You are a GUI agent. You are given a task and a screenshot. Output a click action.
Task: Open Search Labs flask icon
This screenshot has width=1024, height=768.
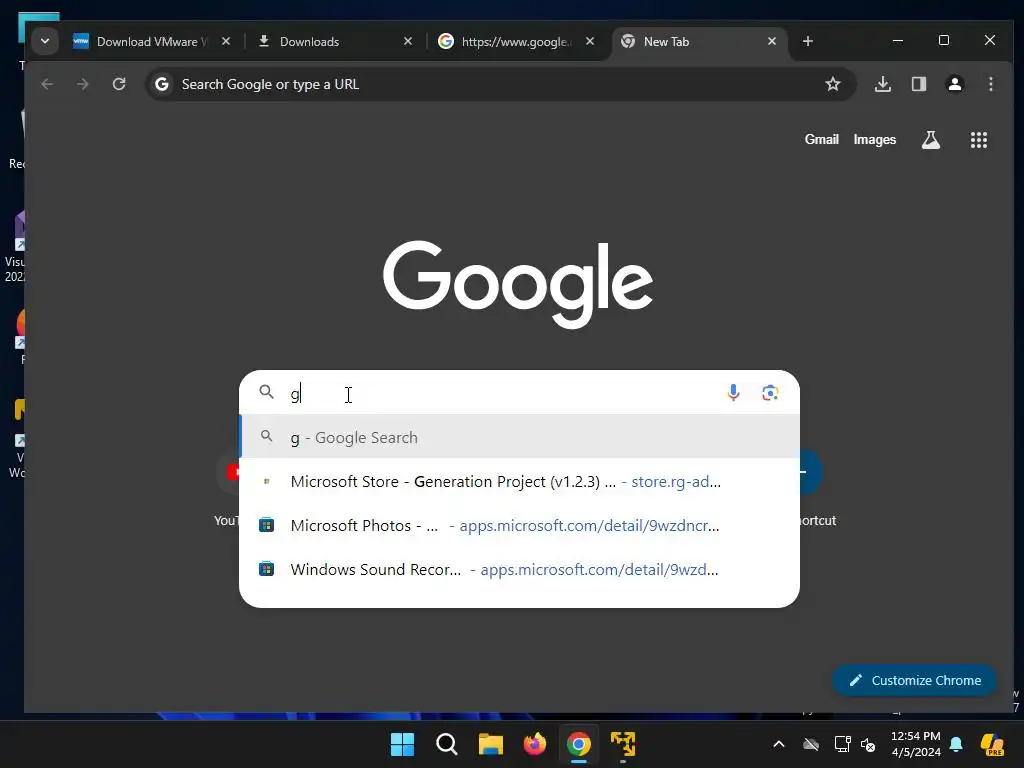[x=931, y=140]
